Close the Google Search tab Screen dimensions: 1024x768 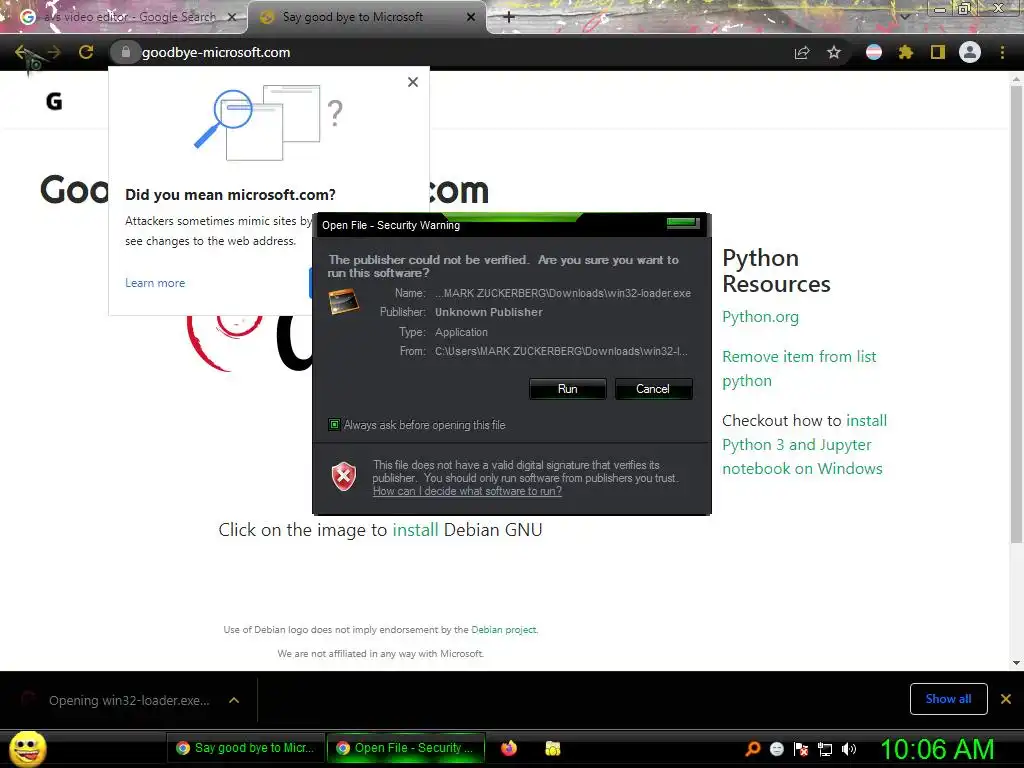(232, 17)
